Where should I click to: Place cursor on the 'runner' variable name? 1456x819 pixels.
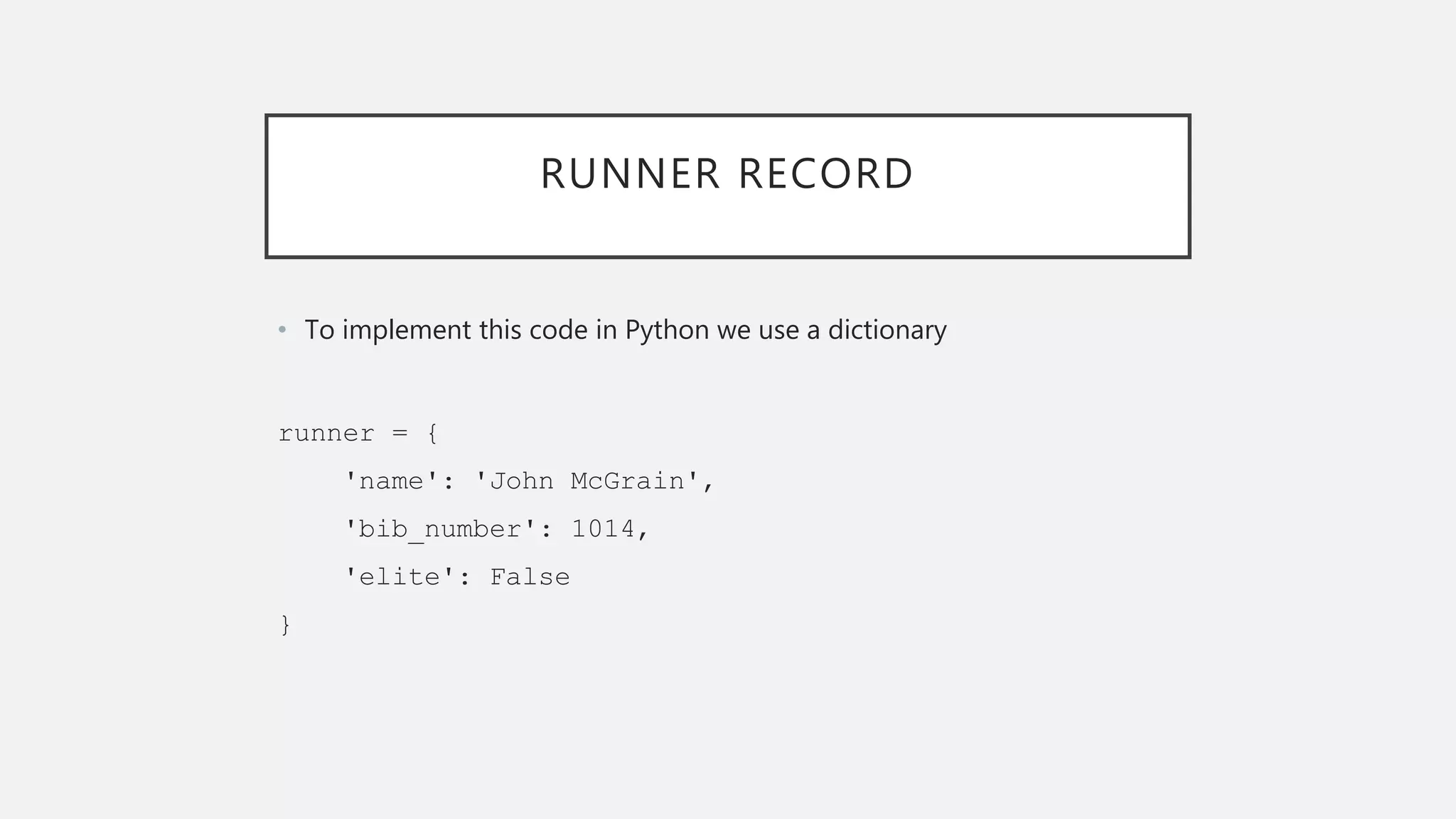click(x=326, y=434)
